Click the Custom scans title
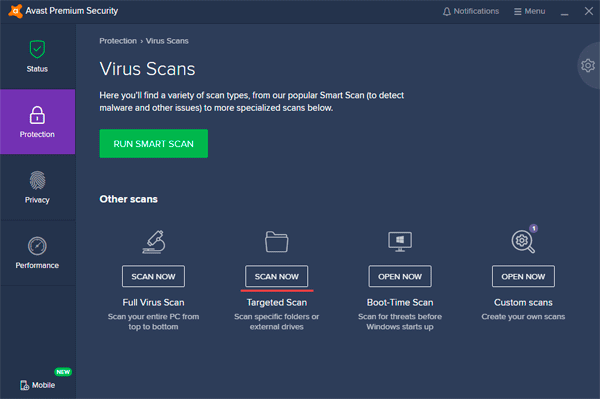The height and width of the screenshot is (399, 600). click(523, 303)
